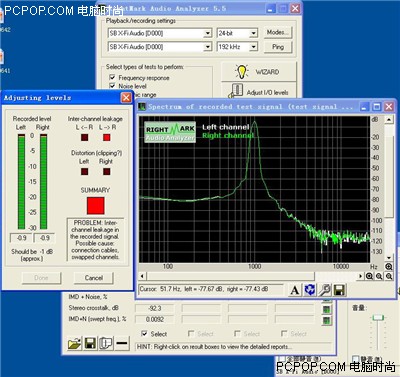
Task: Open results file with the folder icon
Action: click(x=74, y=343)
